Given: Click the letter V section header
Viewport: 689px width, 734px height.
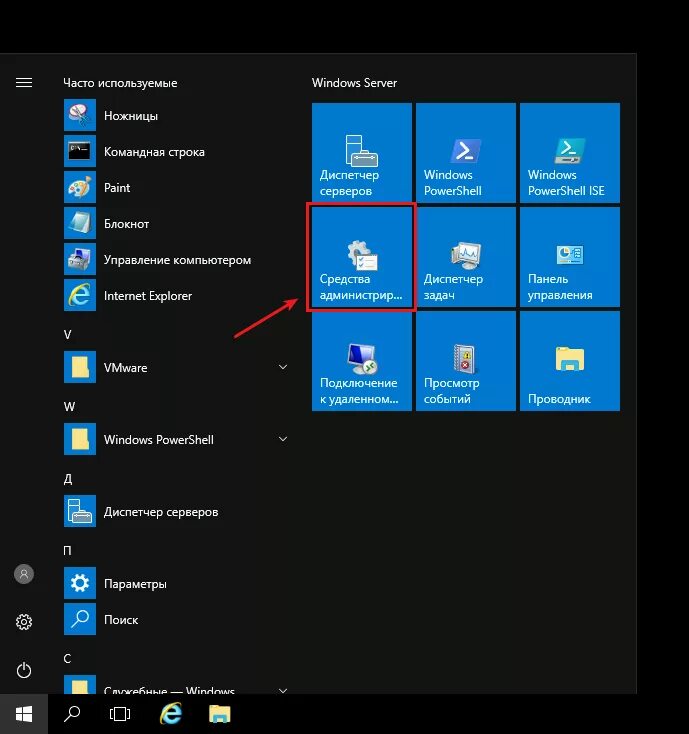Looking at the screenshot, I should 68,335.
